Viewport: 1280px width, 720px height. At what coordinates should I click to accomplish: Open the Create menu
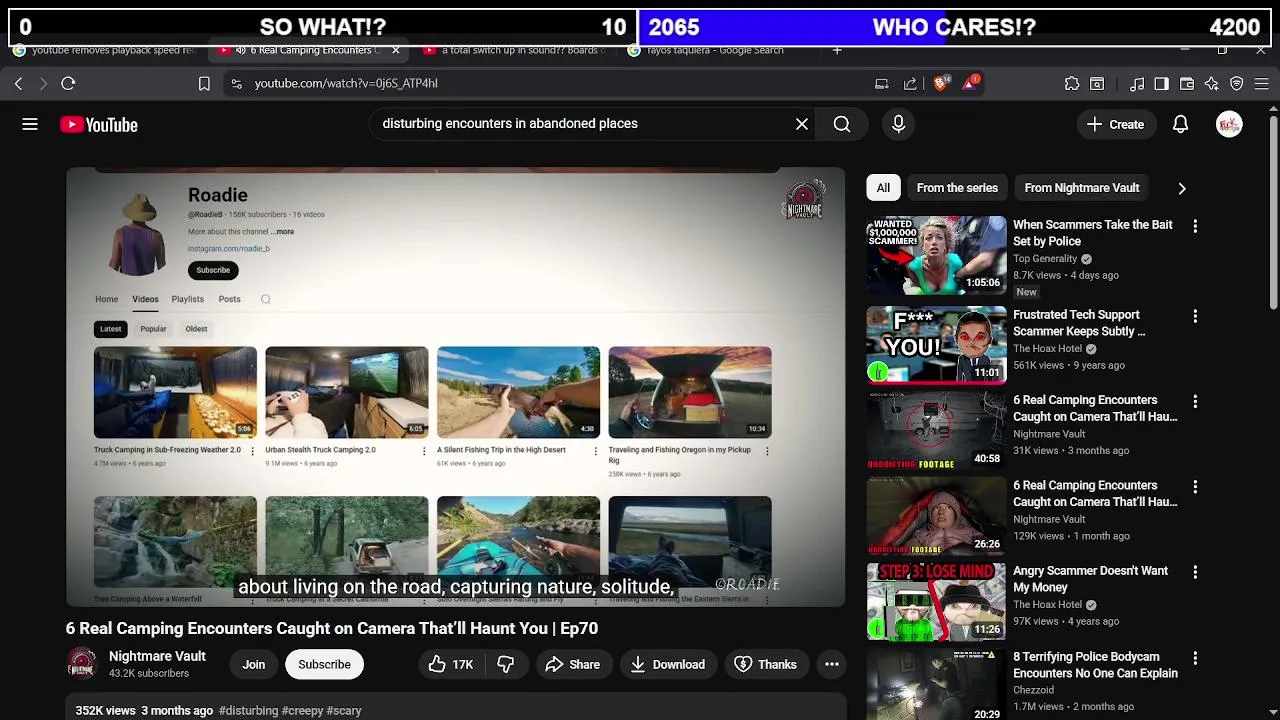tap(1116, 124)
